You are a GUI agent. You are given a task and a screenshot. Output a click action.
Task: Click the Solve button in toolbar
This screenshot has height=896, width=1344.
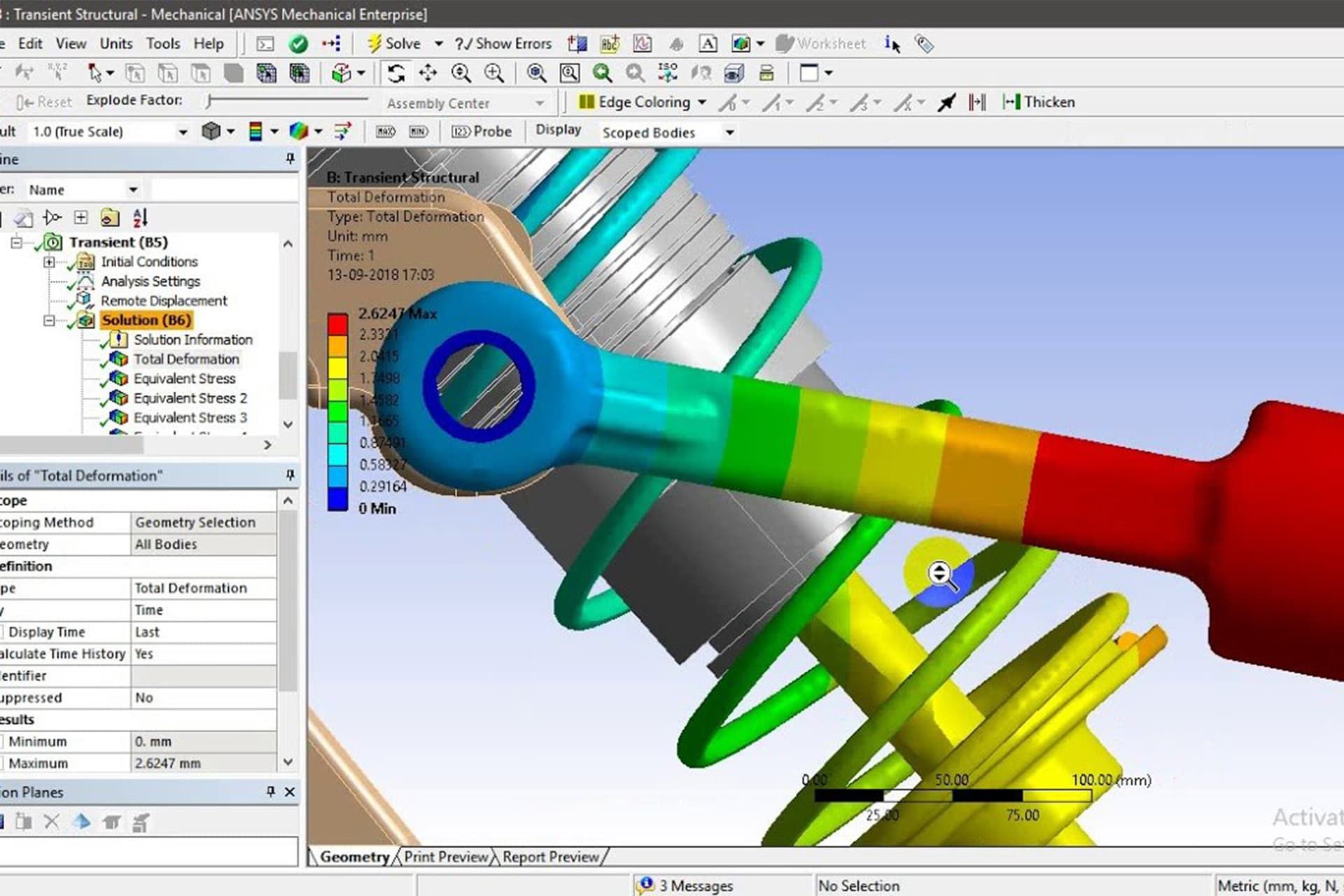396,43
